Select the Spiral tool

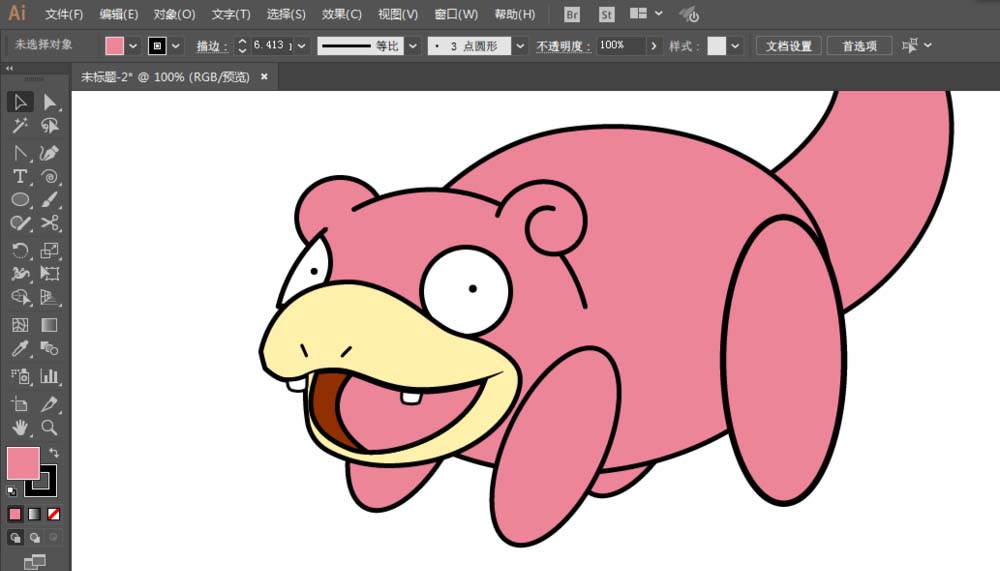point(49,176)
